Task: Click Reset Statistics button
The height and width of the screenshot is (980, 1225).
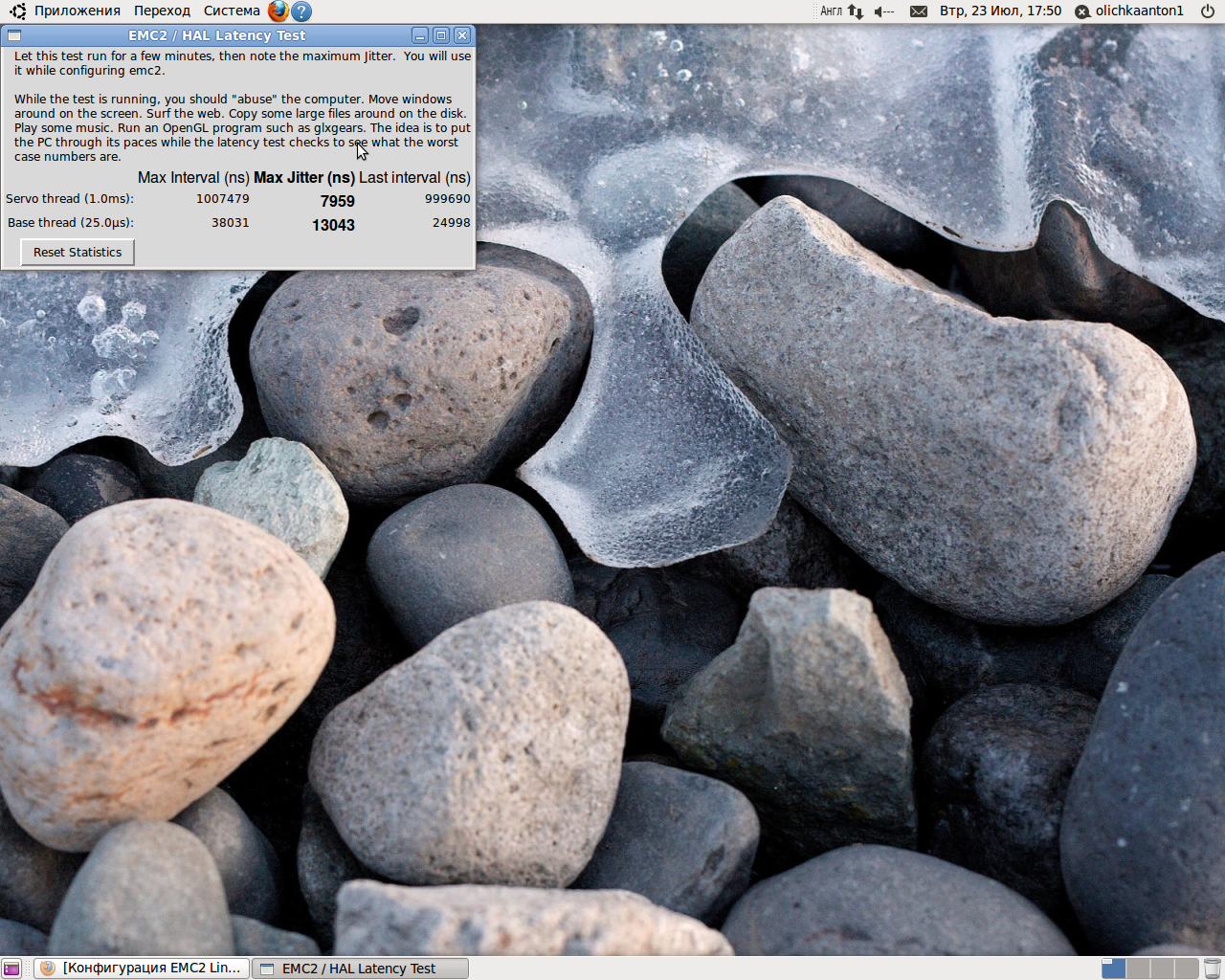Action: point(78,253)
